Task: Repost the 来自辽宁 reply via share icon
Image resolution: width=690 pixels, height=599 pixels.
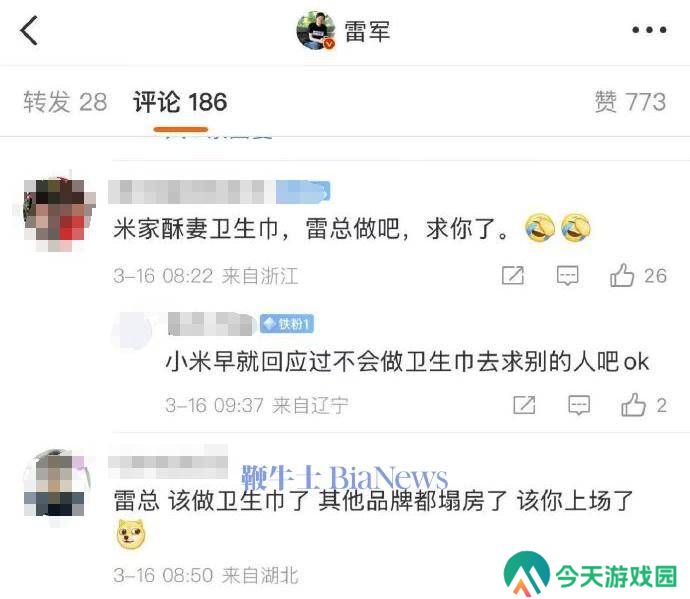Action: point(525,405)
